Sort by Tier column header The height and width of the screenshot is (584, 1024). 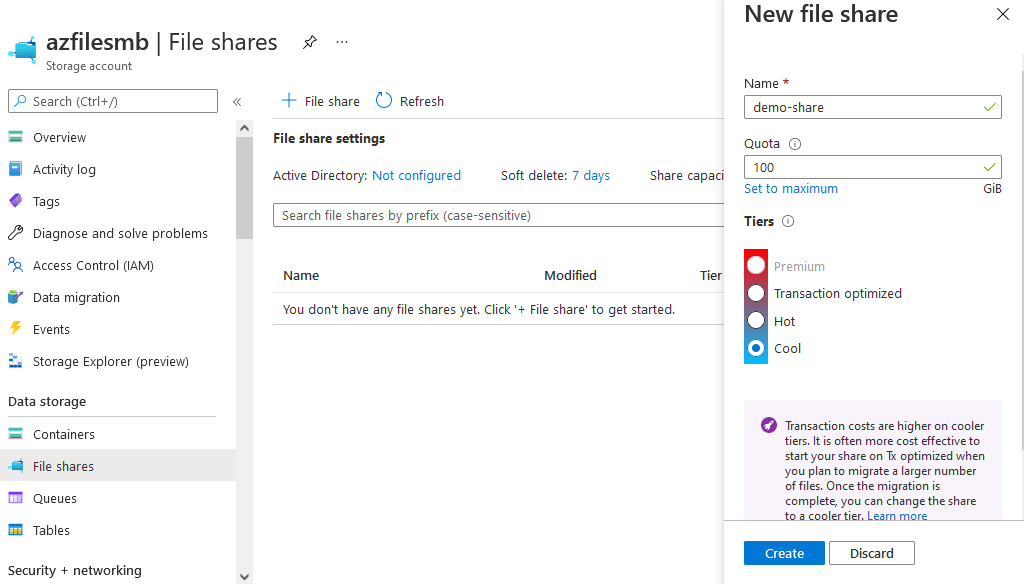pyautogui.click(x=711, y=276)
